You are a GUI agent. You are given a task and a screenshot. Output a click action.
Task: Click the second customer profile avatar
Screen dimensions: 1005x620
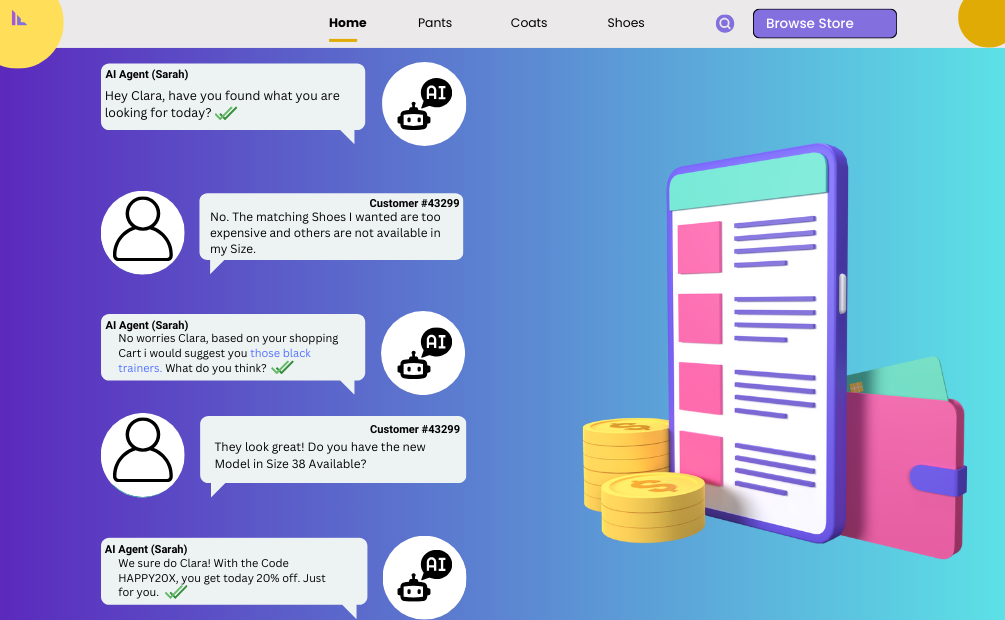(143, 454)
